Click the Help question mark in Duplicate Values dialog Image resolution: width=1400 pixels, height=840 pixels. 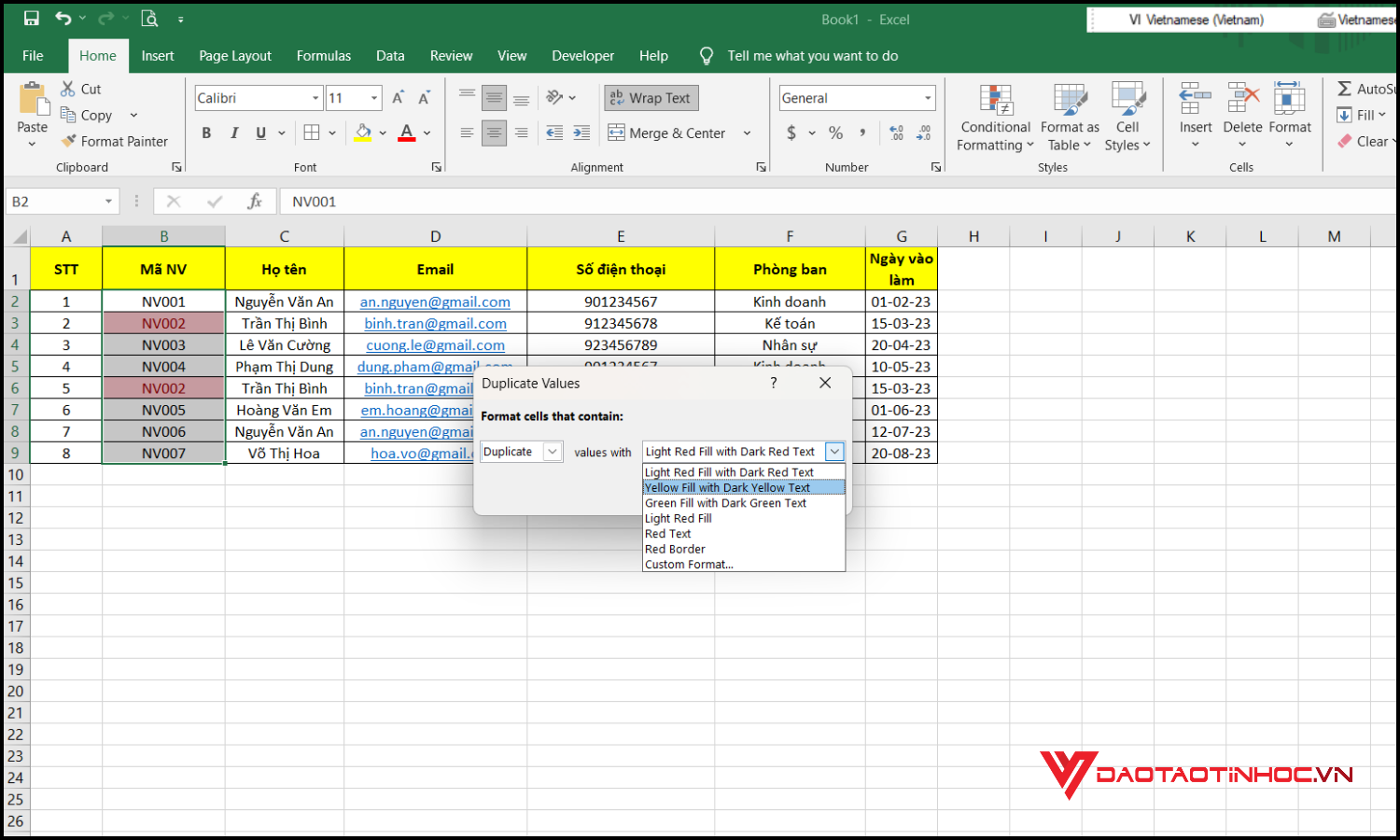click(x=773, y=383)
